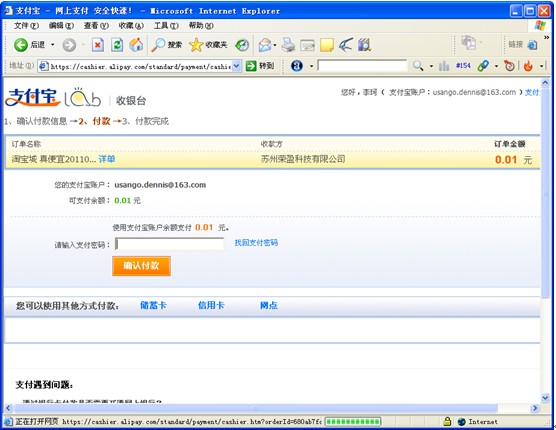This screenshot has height=430, width=556.
Task: Click the payment password input field
Action: 170,244
